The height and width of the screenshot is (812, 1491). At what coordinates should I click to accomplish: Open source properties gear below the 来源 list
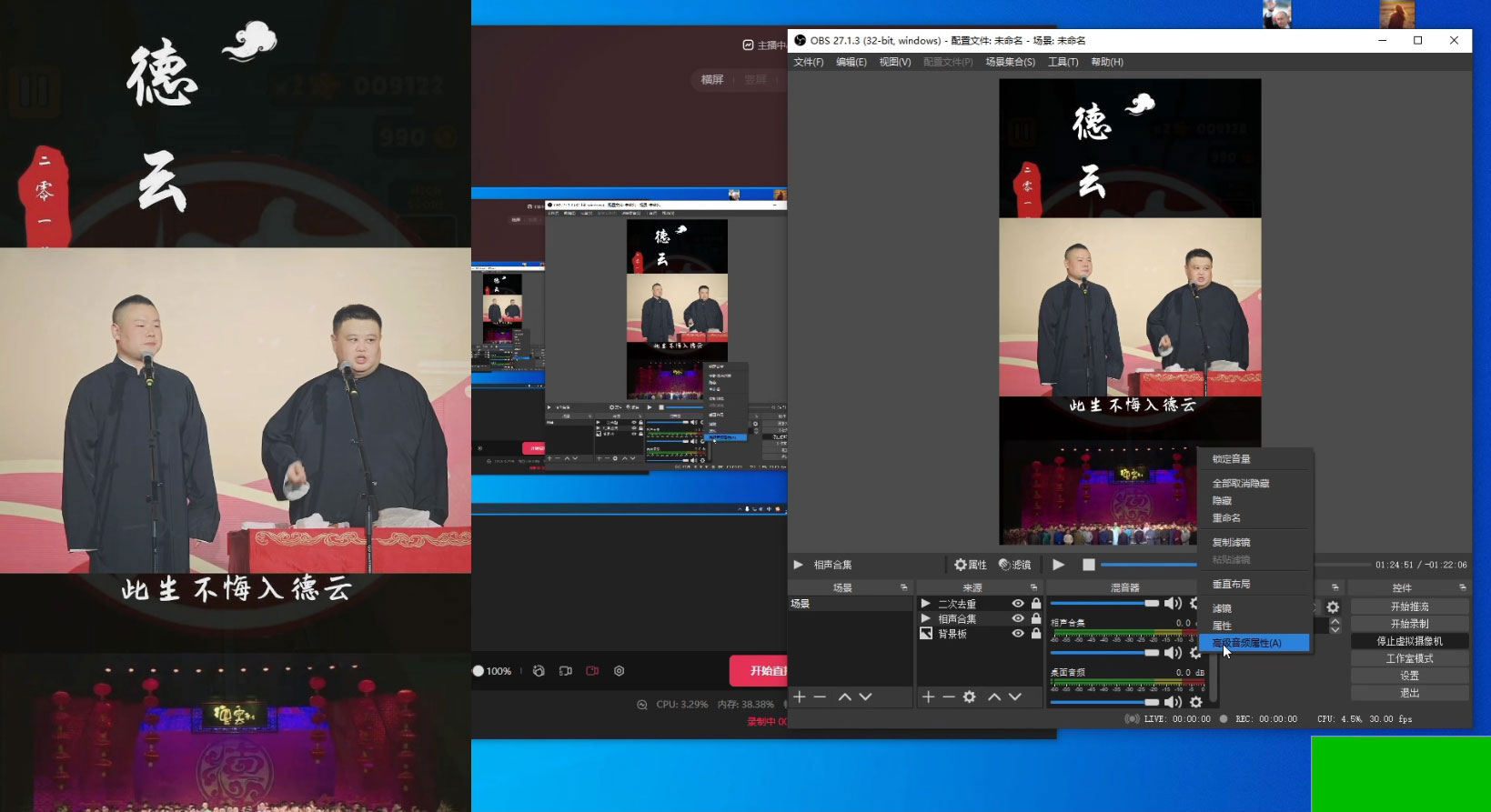[x=970, y=697]
